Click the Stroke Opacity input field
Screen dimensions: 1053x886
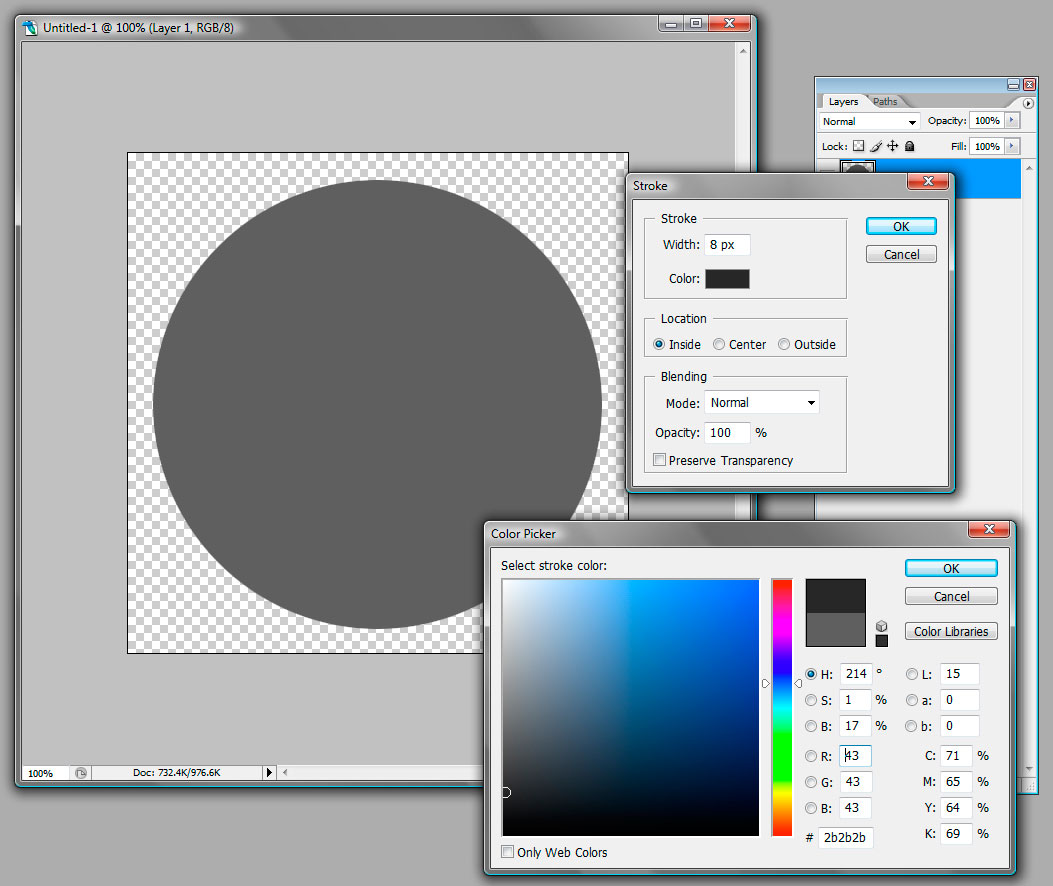click(727, 433)
